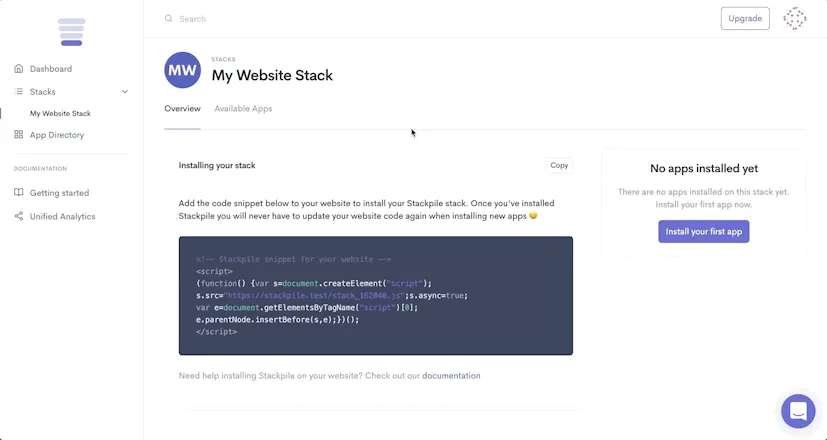Click Install your first app button
The height and width of the screenshot is (440, 827).
pos(704,232)
